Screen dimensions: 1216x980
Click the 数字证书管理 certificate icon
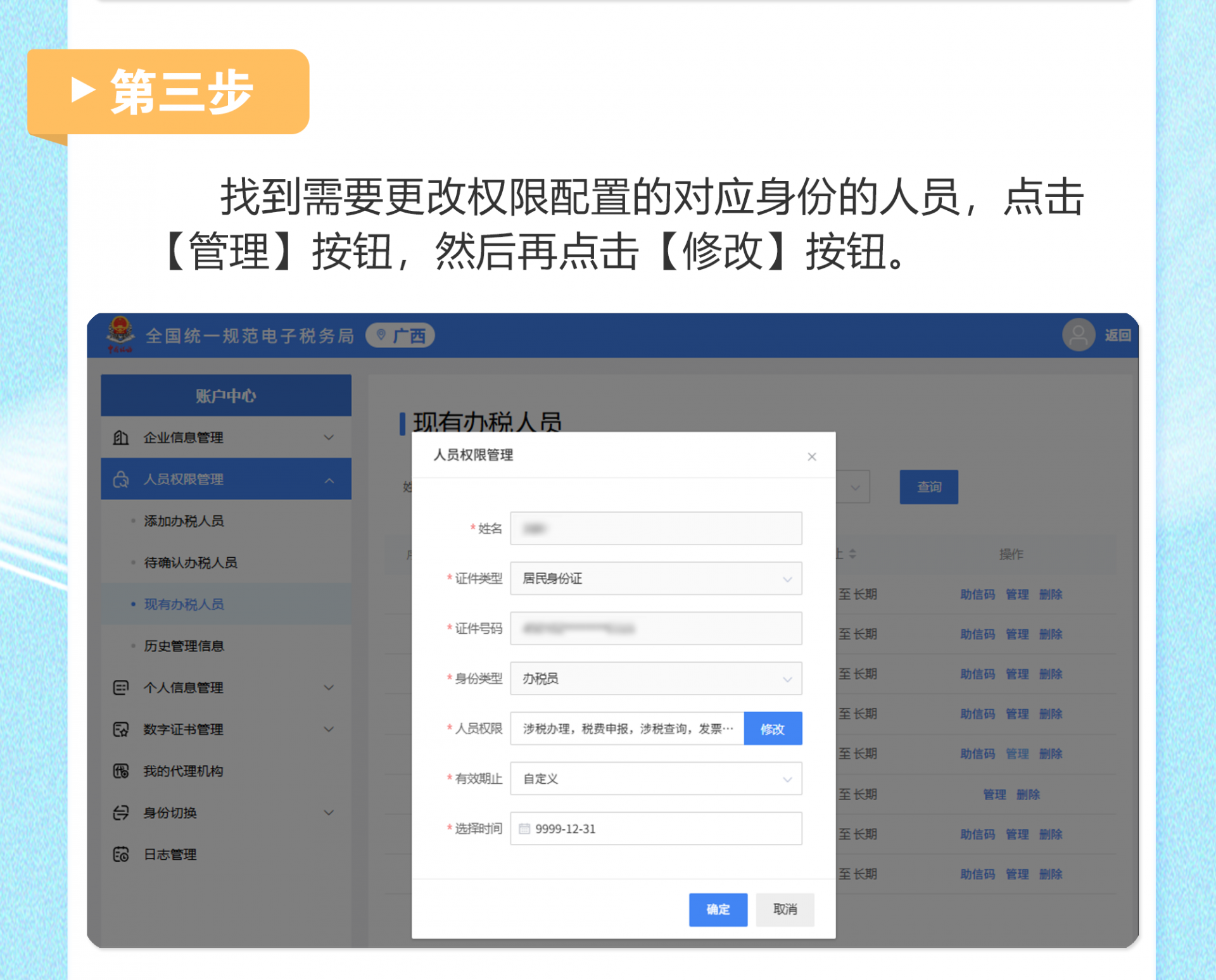coord(121,729)
